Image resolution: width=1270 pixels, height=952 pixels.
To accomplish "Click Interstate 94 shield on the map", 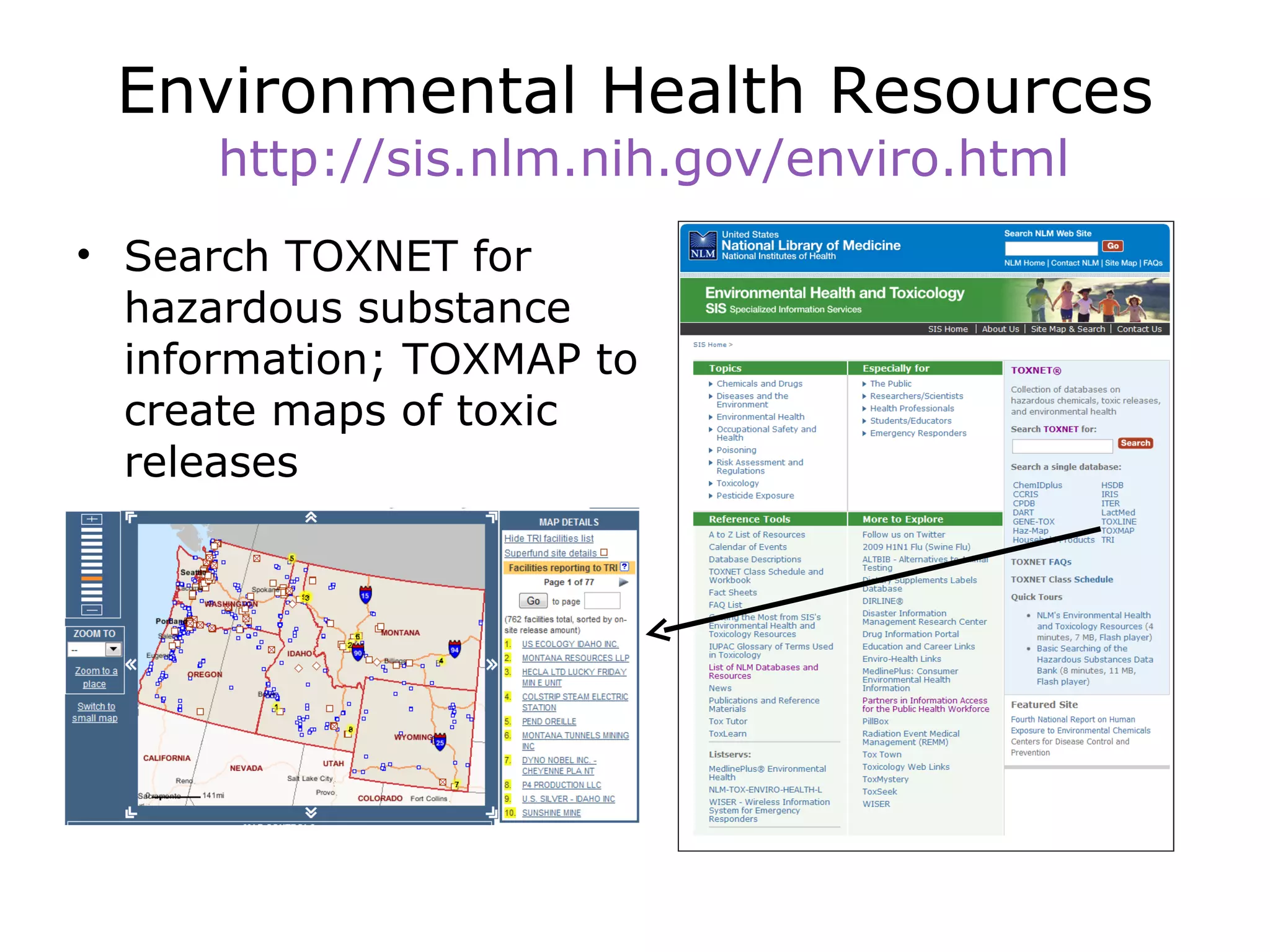I will click(455, 649).
